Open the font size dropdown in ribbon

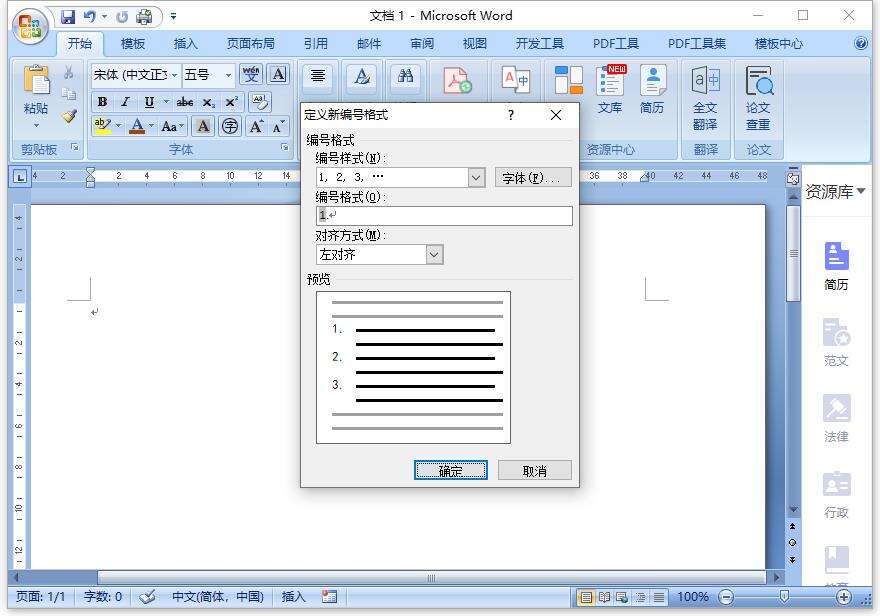(x=228, y=75)
